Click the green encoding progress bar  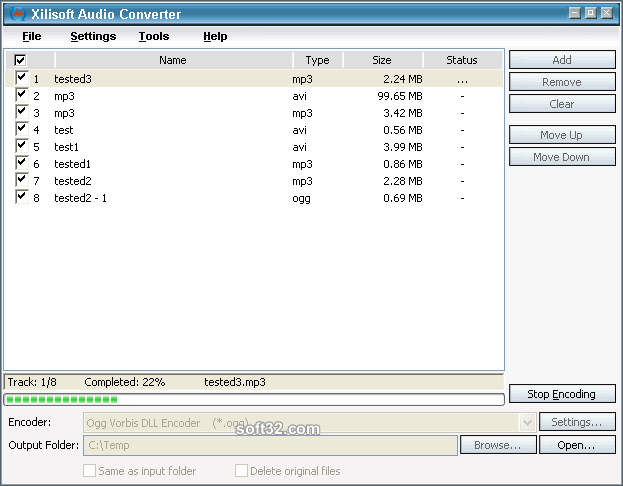click(254, 399)
